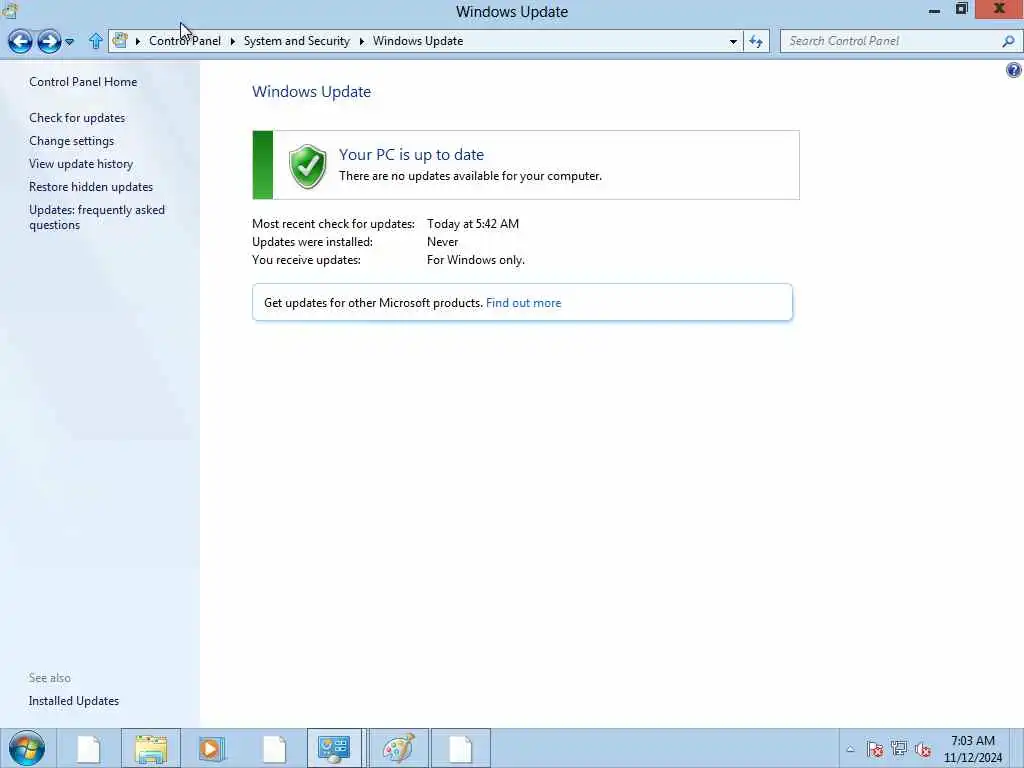Viewport: 1024px width, 768px height.
Task: Open Control Panel Home
Action: (x=83, y=82)
